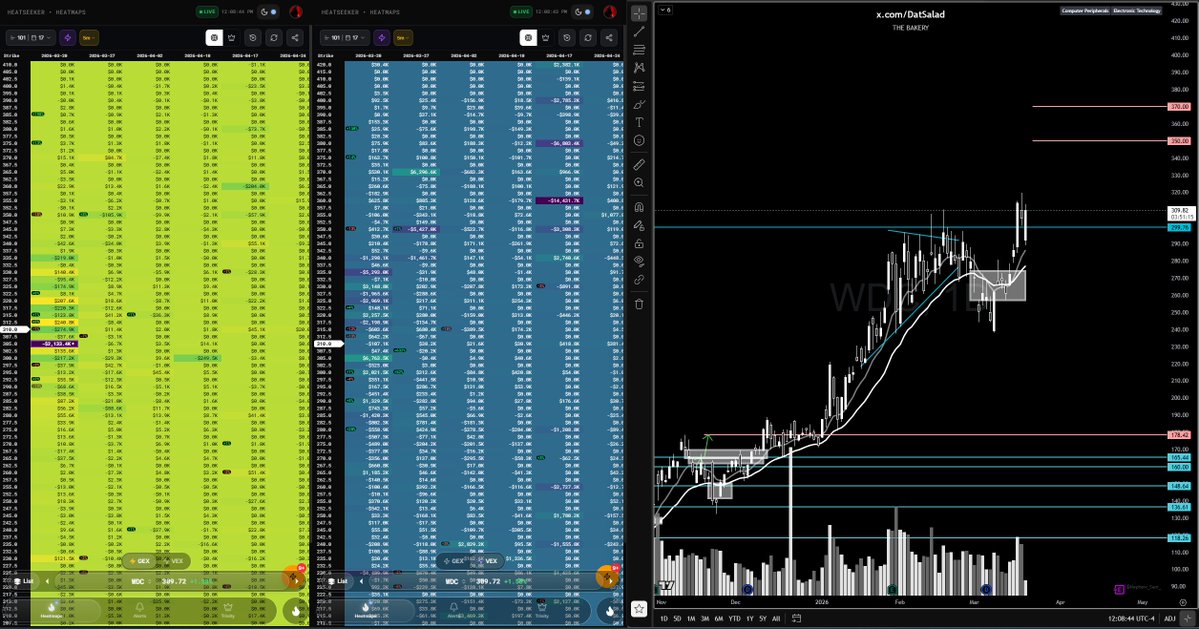Open the 101 / 17 strikes dropdown in left heatmap
Viewport: 1199px width, 629px height.
tap(31, 37)
